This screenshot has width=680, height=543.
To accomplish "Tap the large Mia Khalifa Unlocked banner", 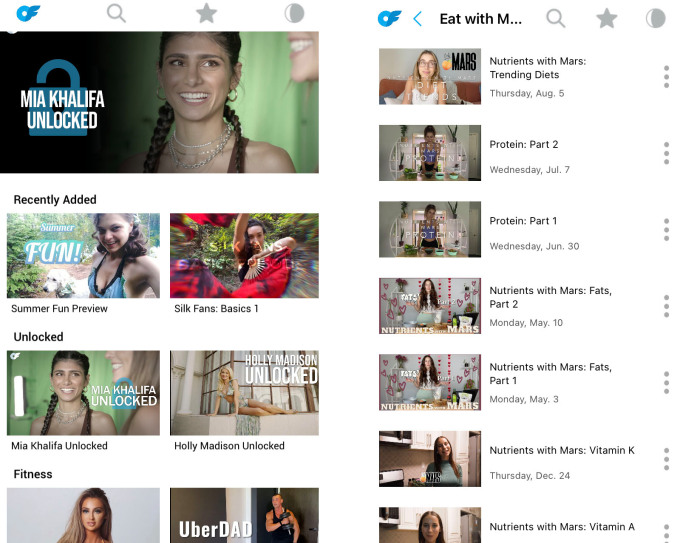I will pyautogui.click(x=160, y=103).
